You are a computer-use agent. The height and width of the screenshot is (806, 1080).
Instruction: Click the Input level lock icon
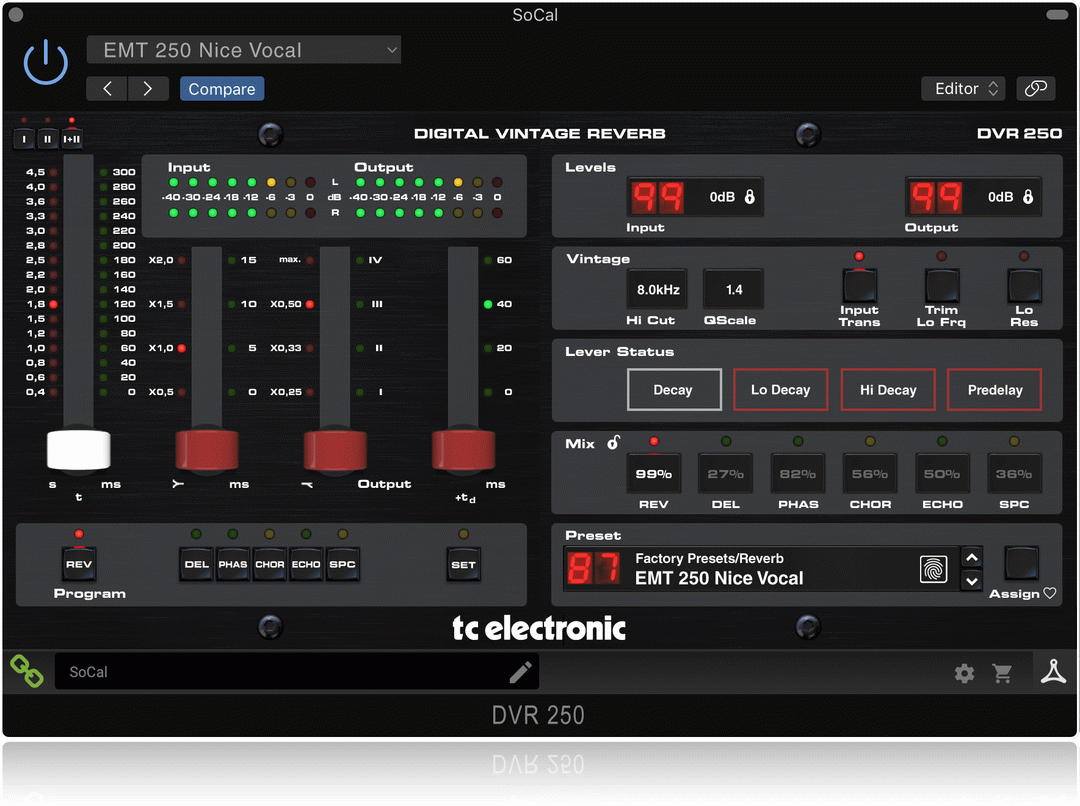[750, 197]
